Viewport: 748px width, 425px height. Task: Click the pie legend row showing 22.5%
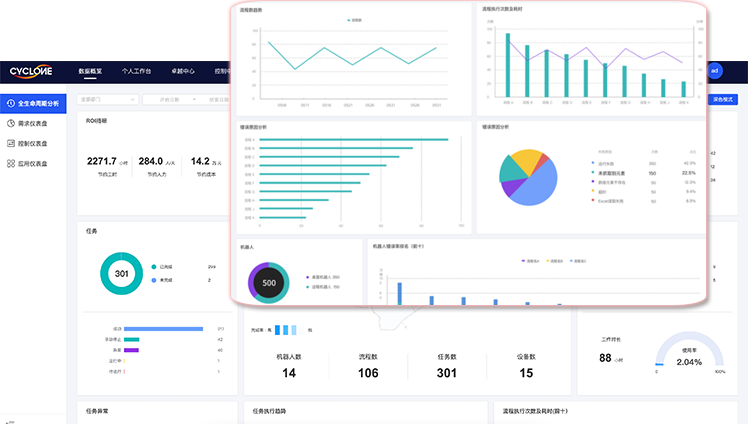coord(644,173)
